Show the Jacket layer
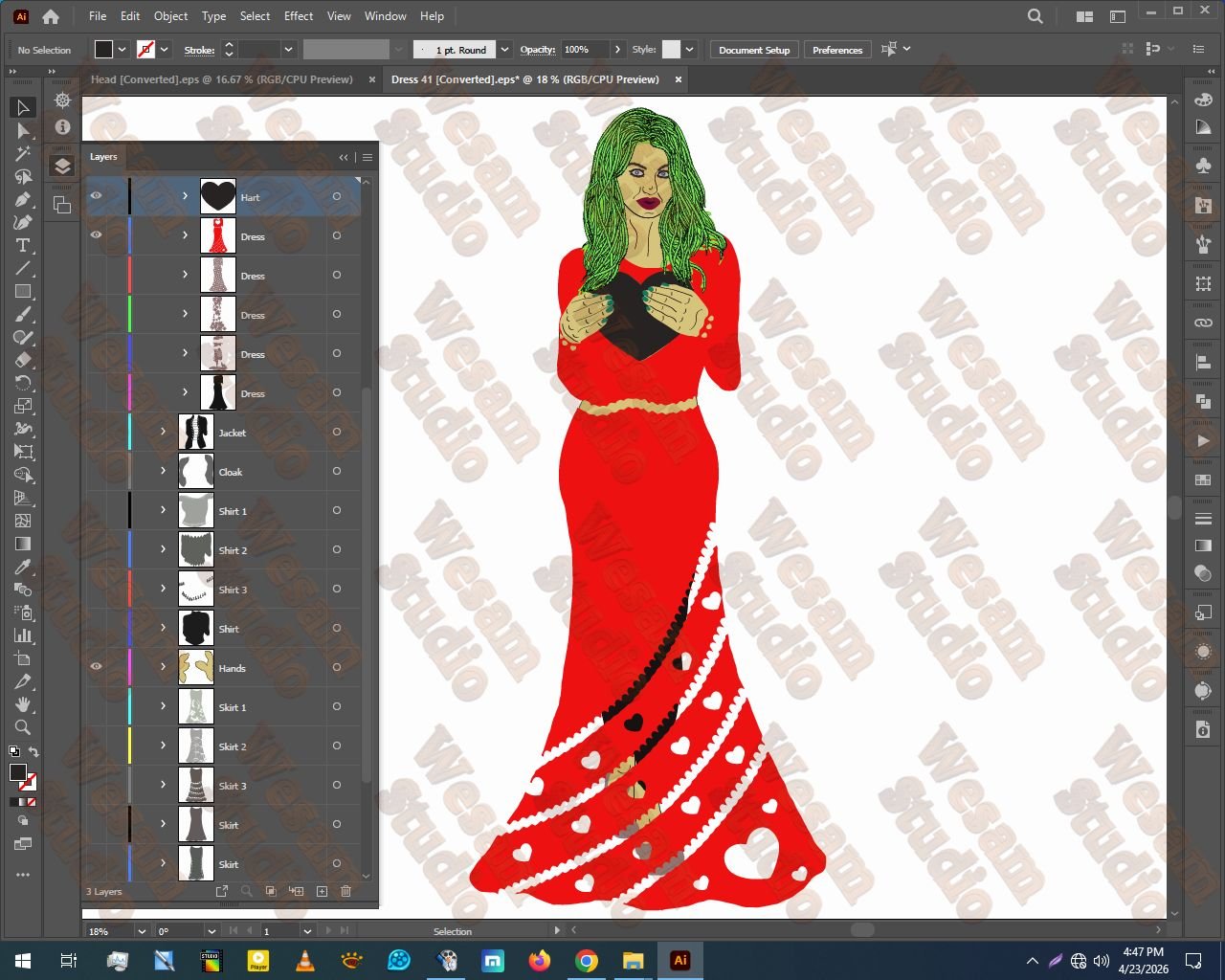The width and height of the screenshot is (1225, 980). pyautogui.click(x=96, y=432)
